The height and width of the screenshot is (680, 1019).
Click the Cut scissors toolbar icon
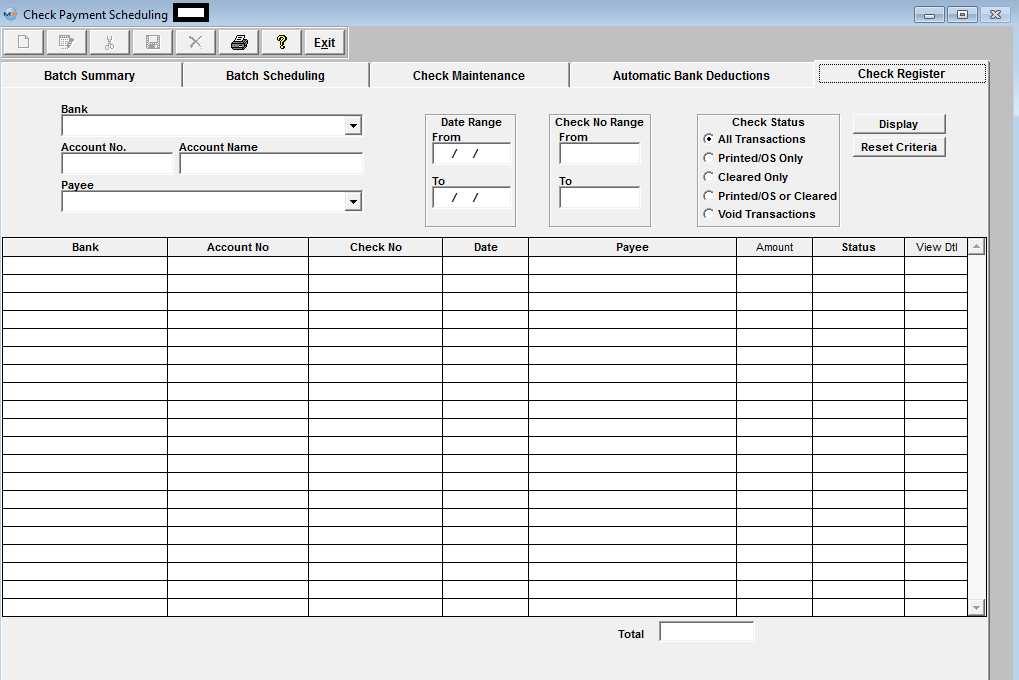pyautogui.click(x=110, y=42)
